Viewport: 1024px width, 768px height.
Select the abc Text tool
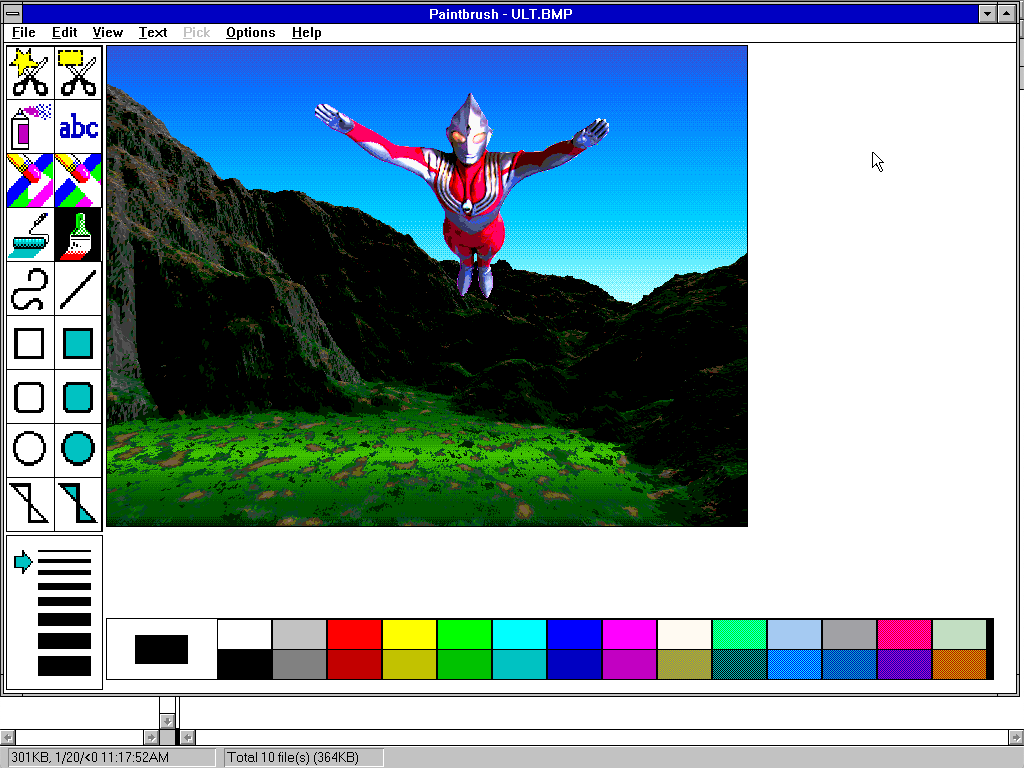[78, 127]
